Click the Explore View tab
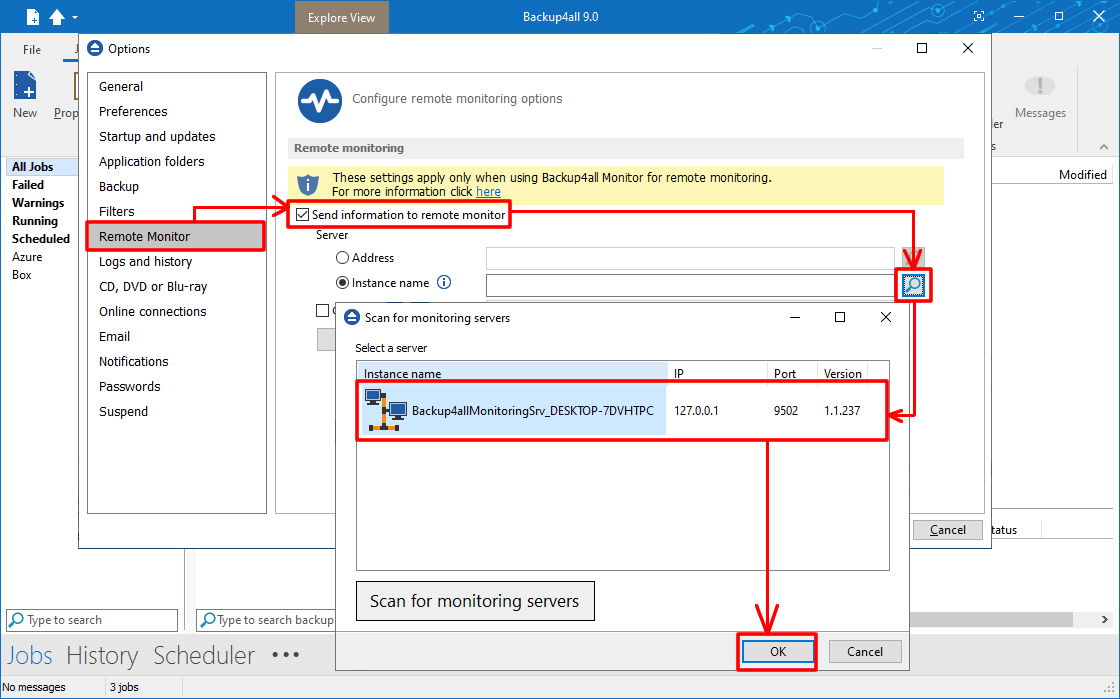 coord(341,17)
